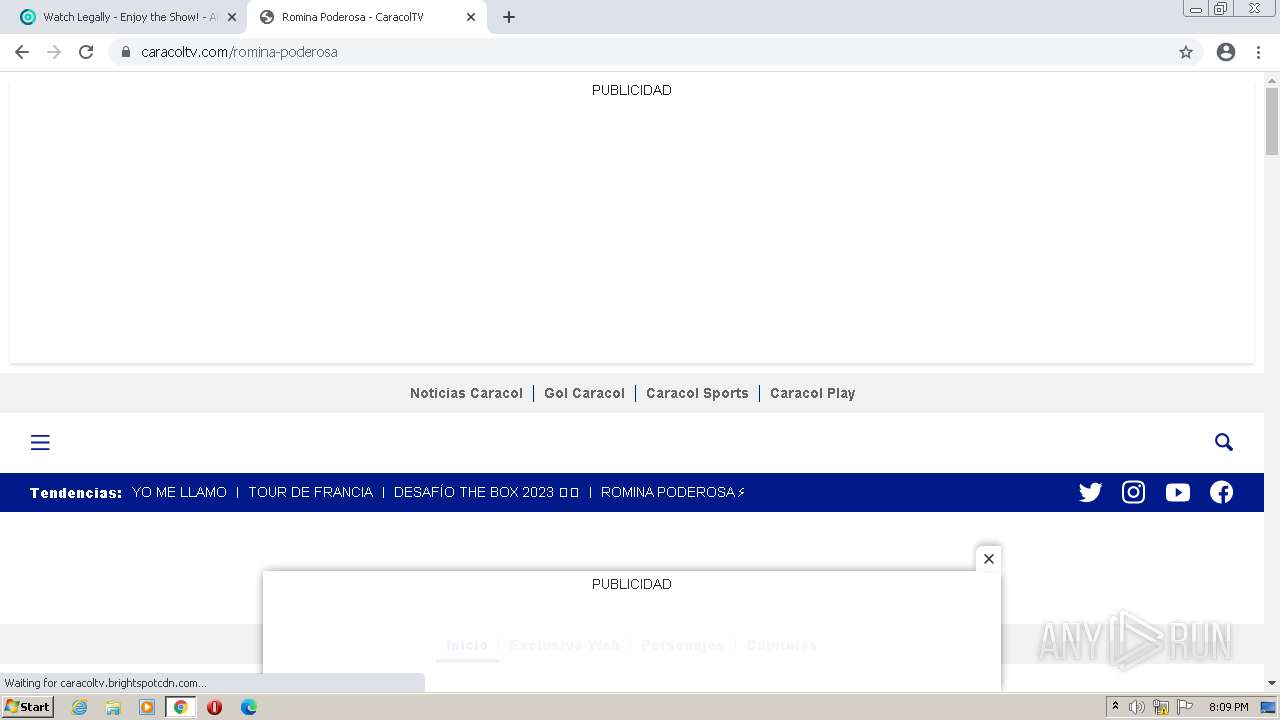Select the Capítulos tab
Viewport: 1280px width, 720px height.
[781, 645]
